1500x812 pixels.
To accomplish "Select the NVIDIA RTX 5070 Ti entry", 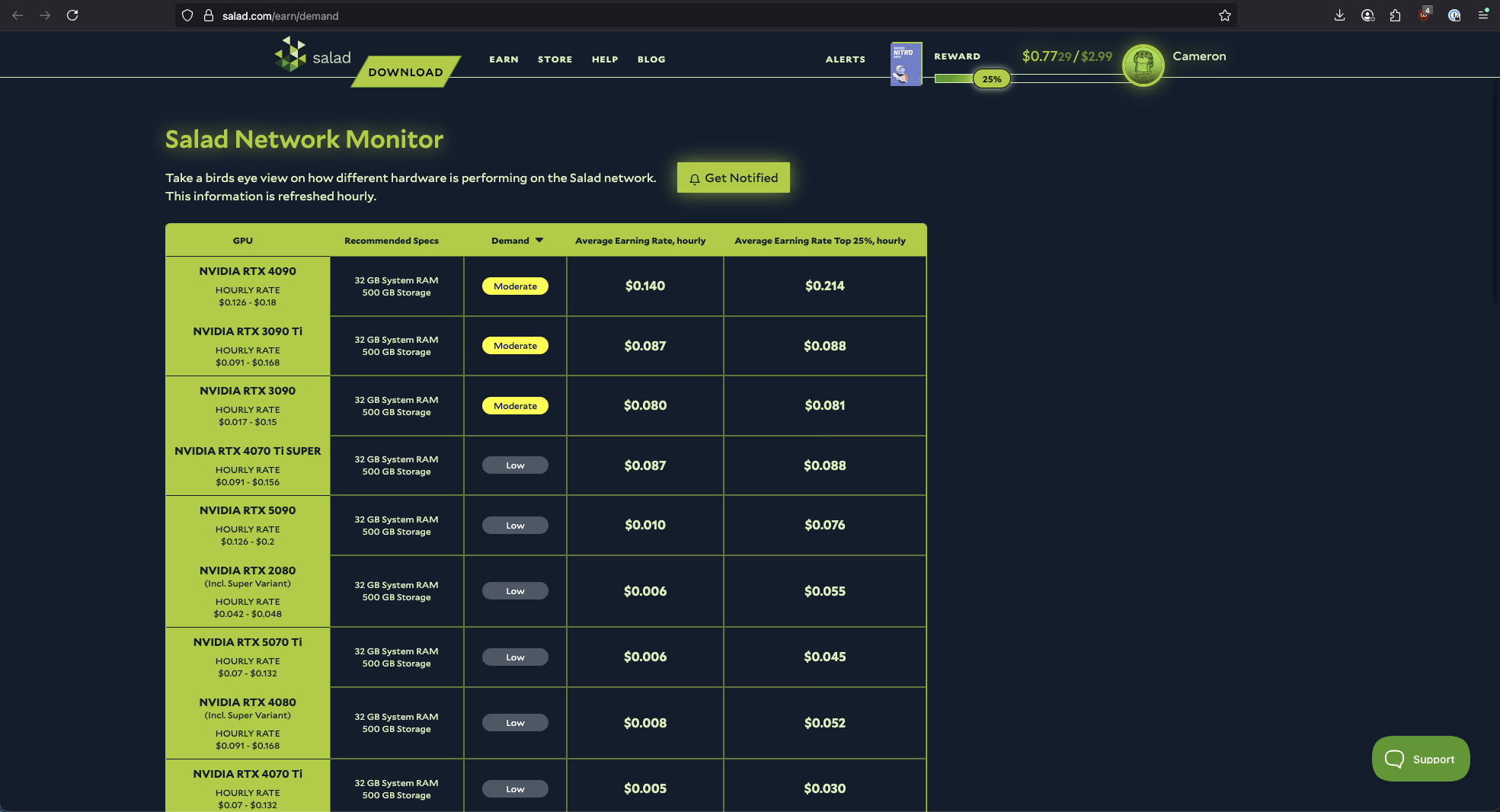I will (248, 657).
